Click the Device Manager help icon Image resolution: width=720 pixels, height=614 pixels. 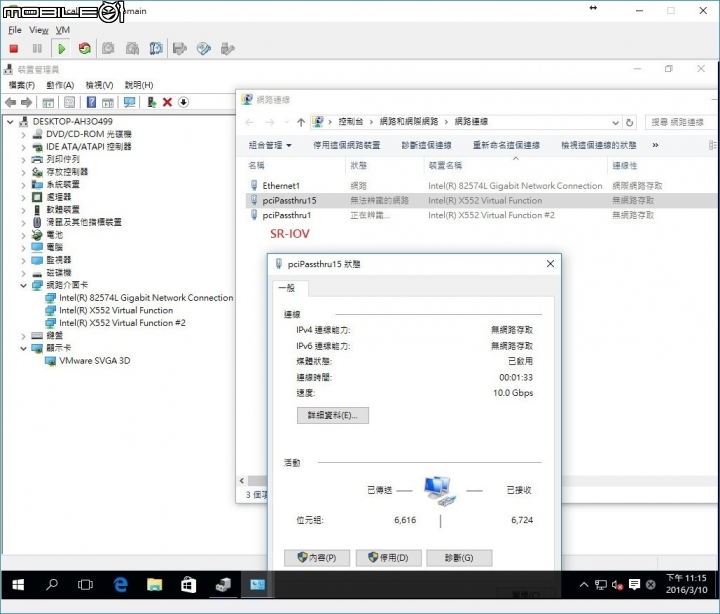pyautogui.click(x=91, y=102)
